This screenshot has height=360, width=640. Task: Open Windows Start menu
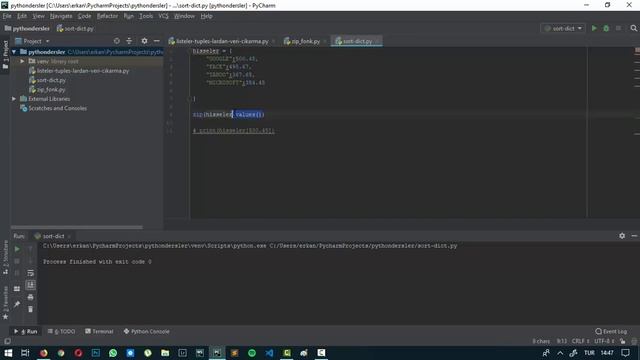click(8, 353)
